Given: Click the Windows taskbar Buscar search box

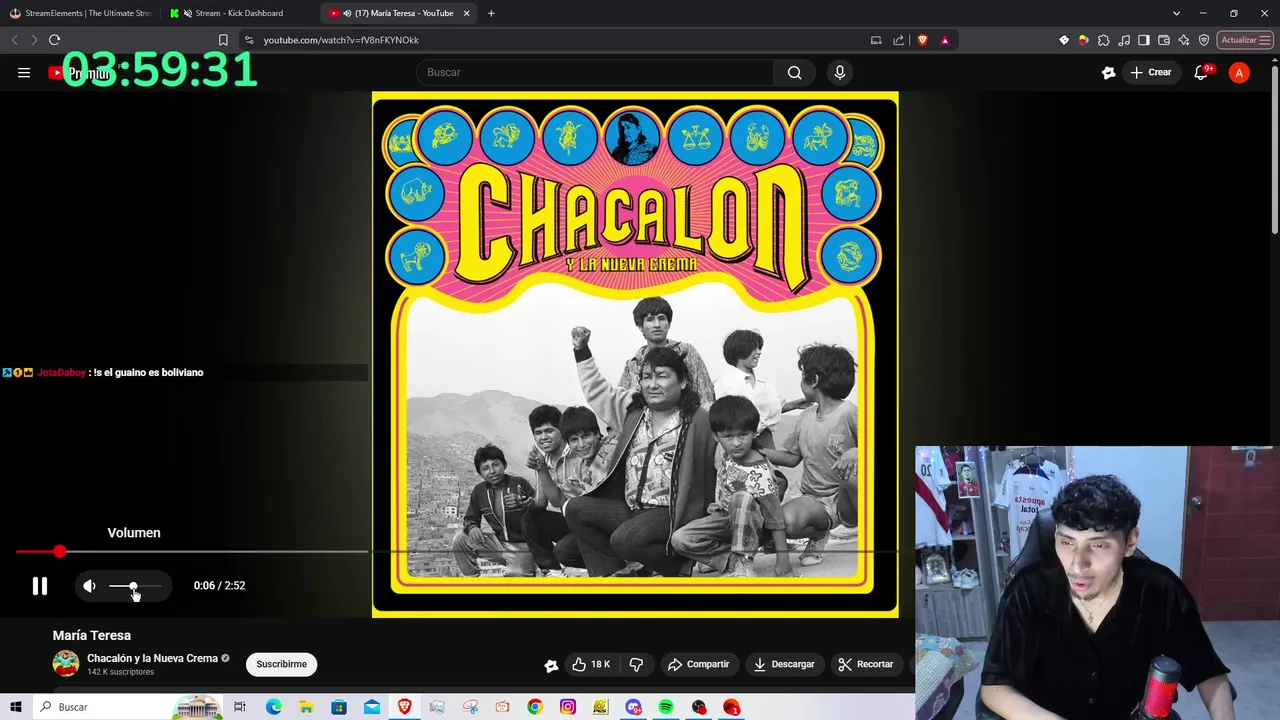Looking at the screenshot, I should [127, 707].
